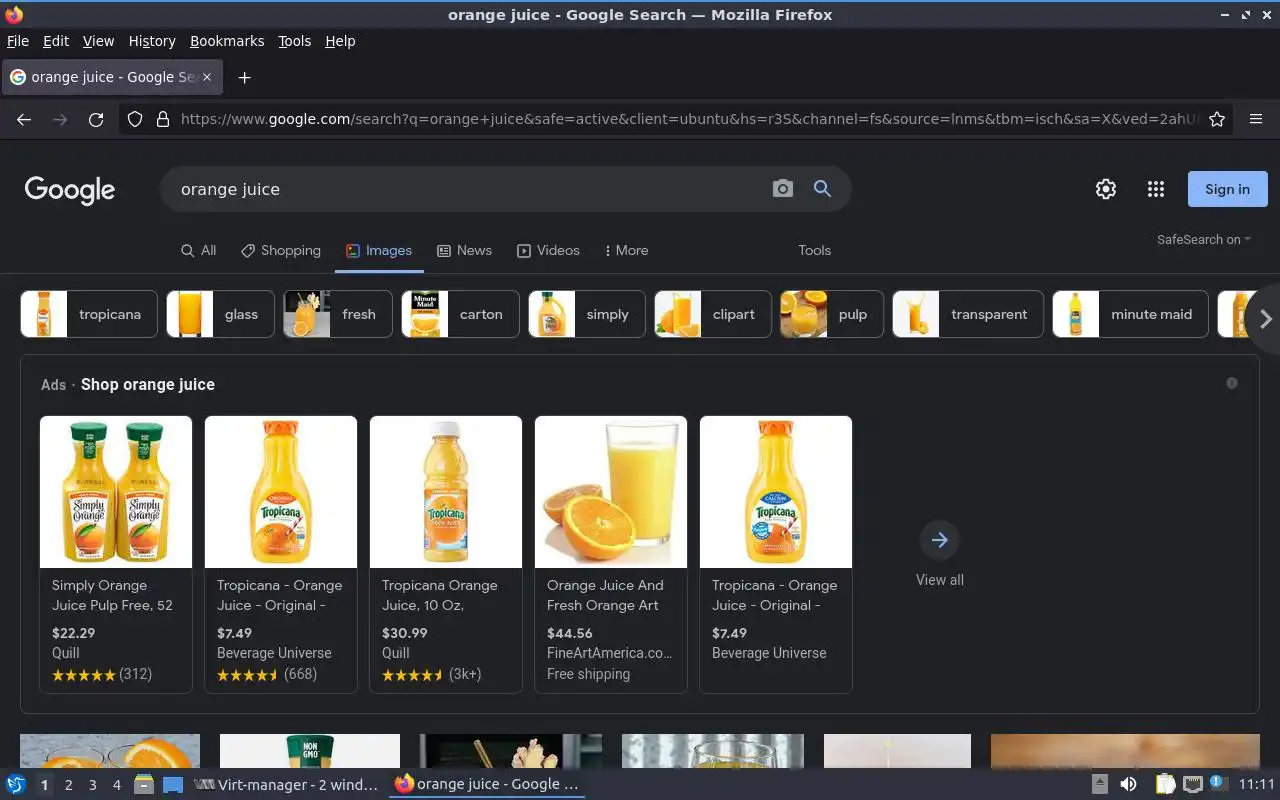Image resolution: width=1280 pixels, height=800 pixels.
Task: Open the Edit menu
Action: point(56,41)
